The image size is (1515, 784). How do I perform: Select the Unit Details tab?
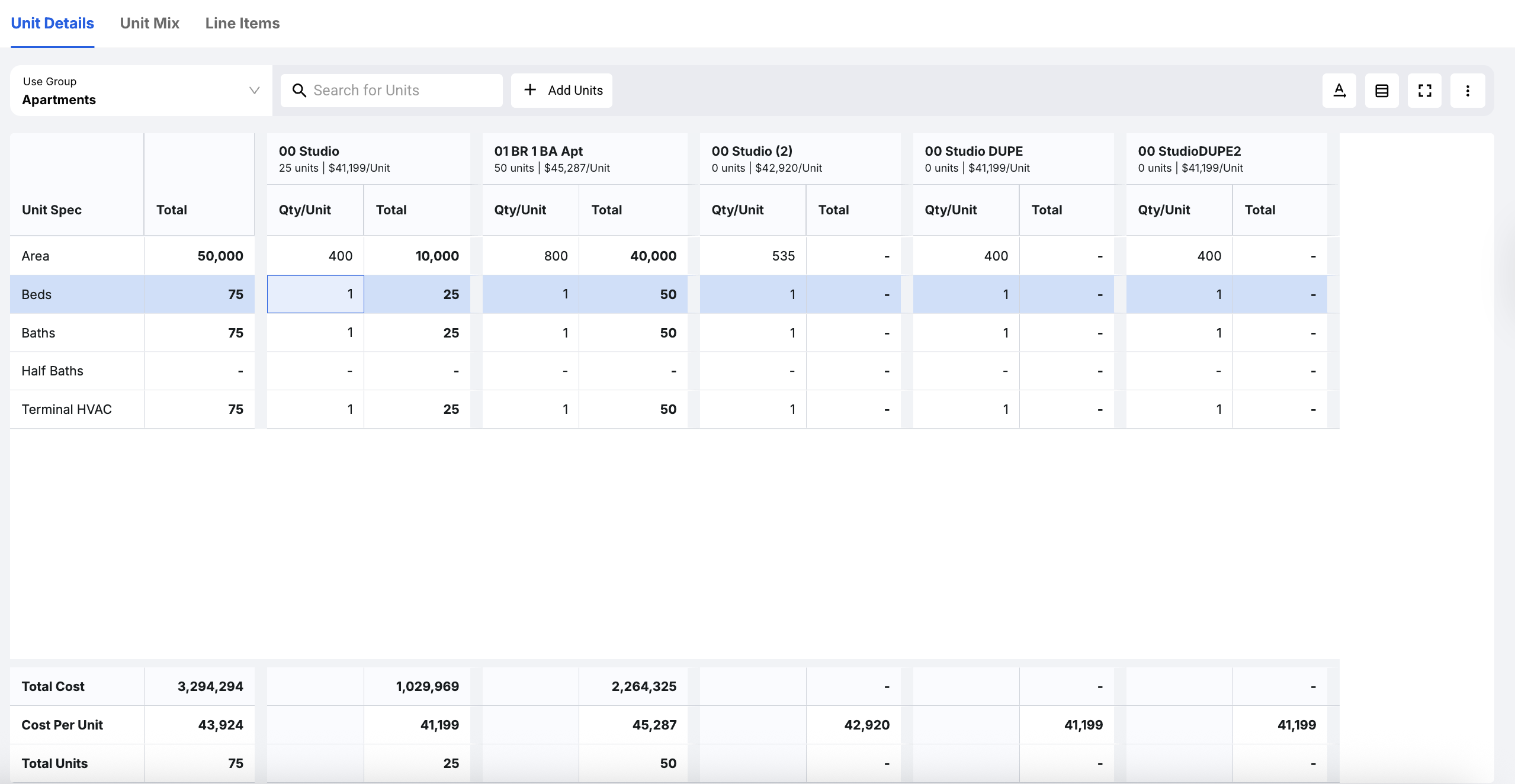pos(52,24)
